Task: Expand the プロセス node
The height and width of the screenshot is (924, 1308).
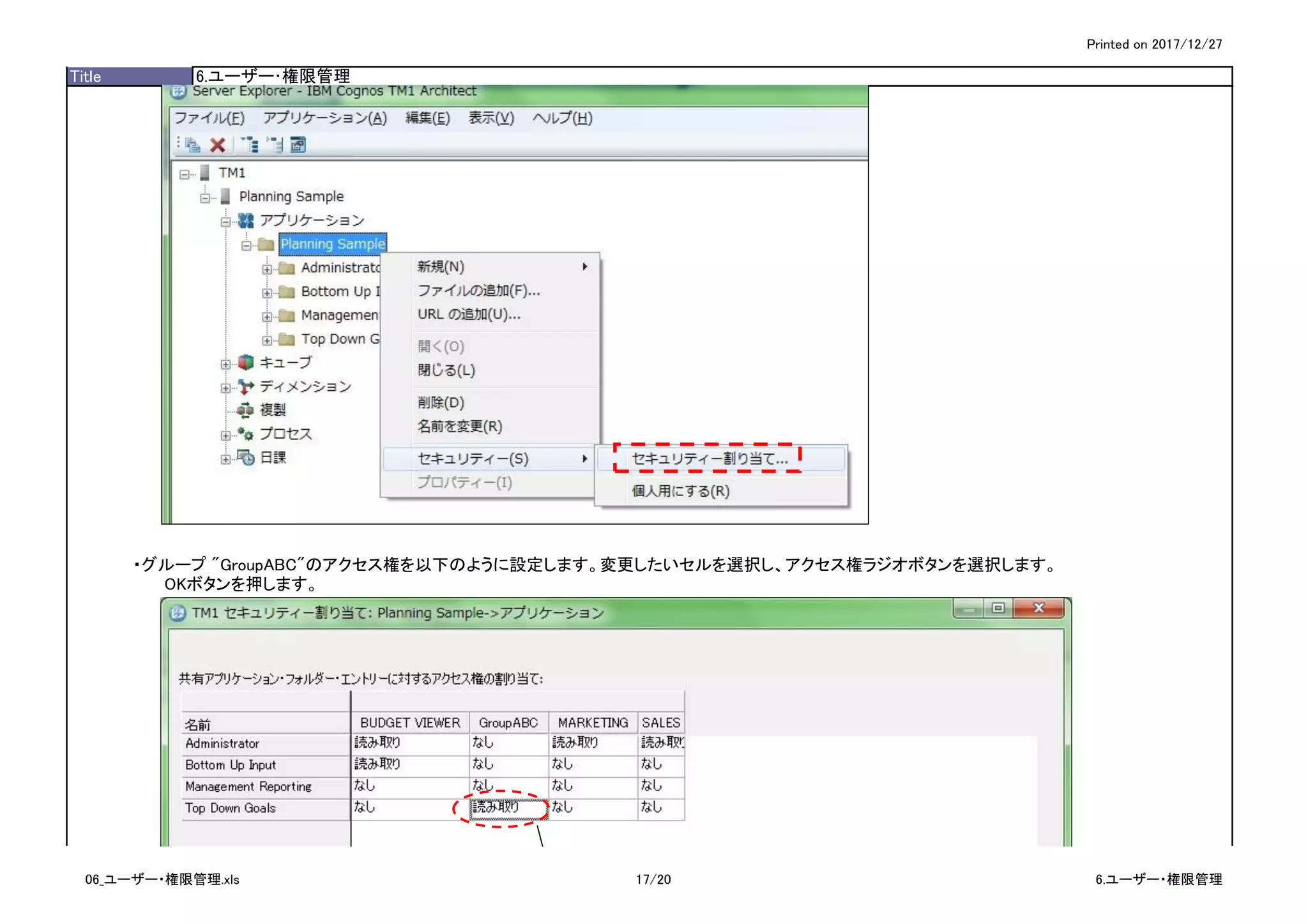Action: point(225,435)
